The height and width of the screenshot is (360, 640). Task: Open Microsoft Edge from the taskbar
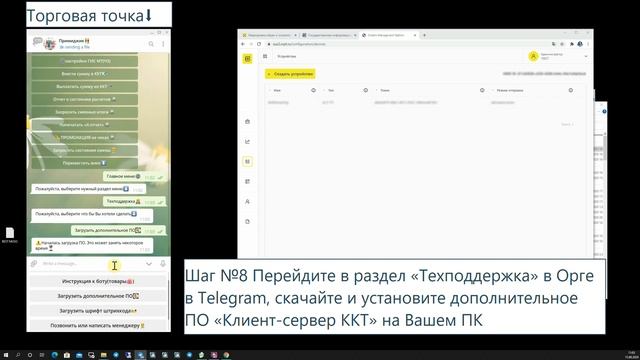(54, 355)
